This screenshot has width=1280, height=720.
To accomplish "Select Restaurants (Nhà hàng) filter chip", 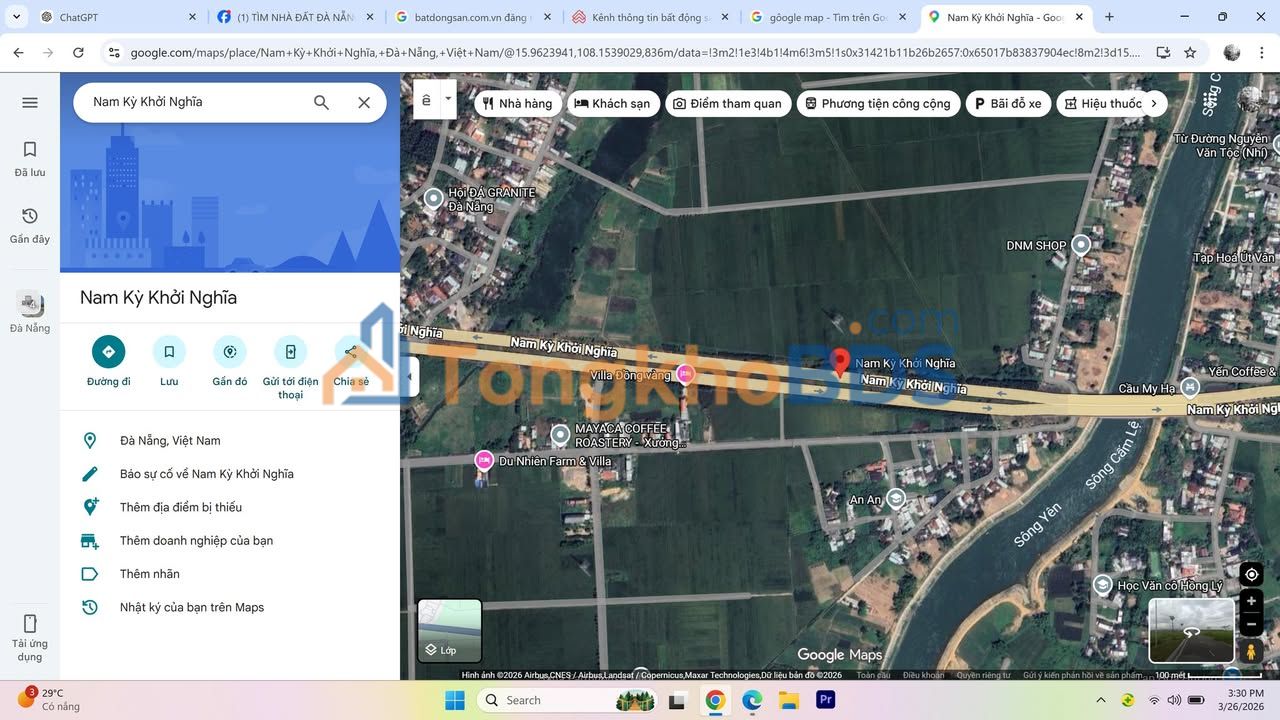I will [x=517, y=103].
